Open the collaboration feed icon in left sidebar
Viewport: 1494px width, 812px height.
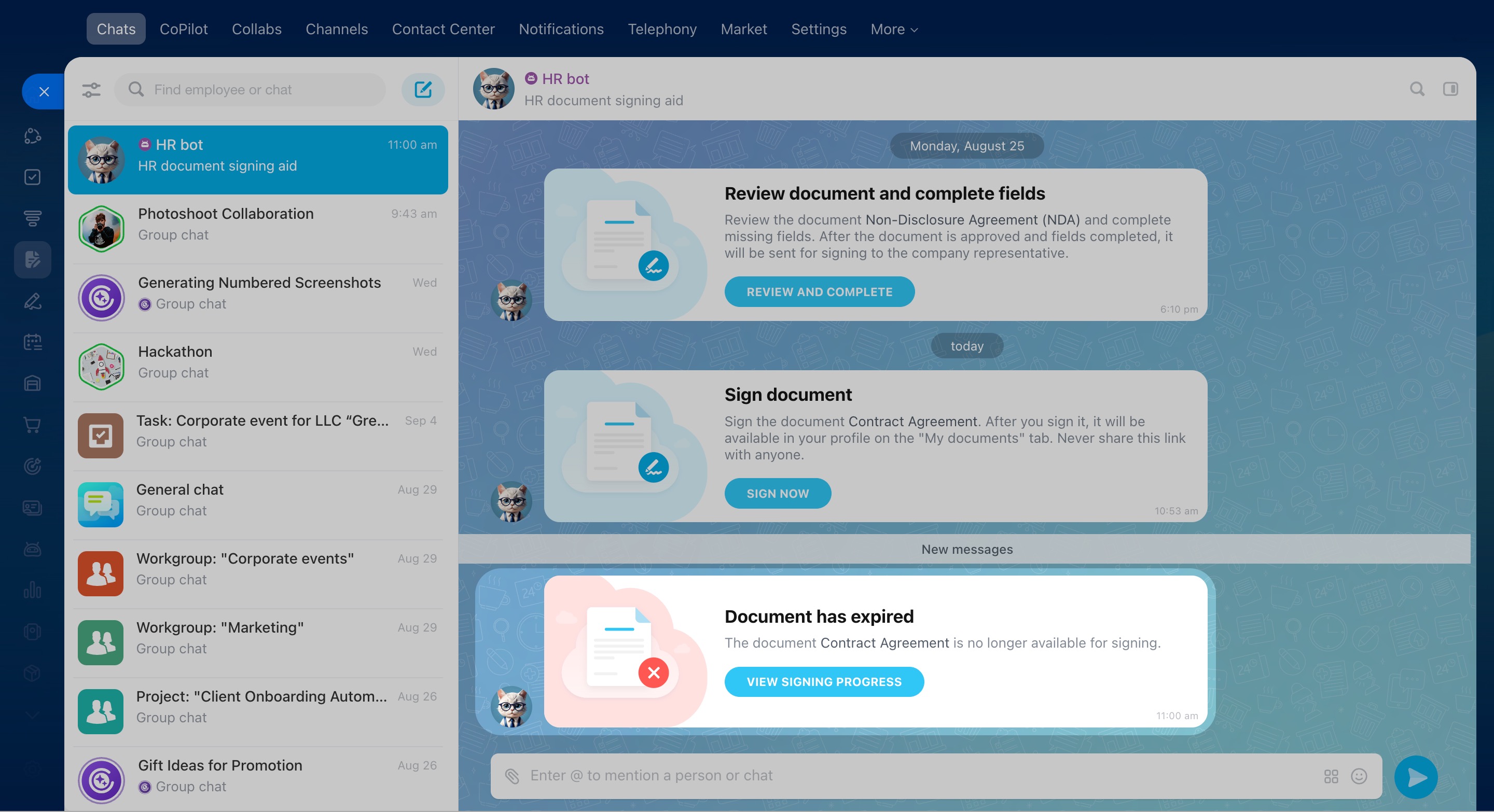[33, 136]
